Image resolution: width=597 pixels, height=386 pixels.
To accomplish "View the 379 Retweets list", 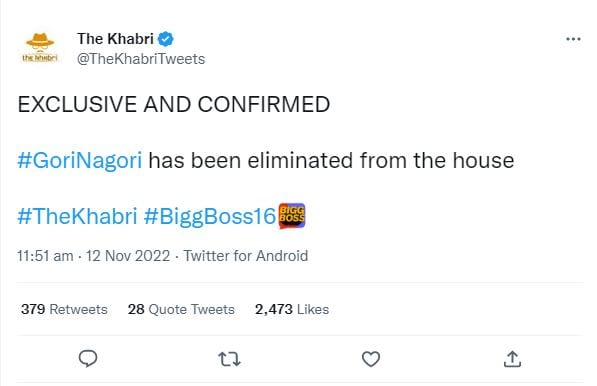I will coord(64,309).
